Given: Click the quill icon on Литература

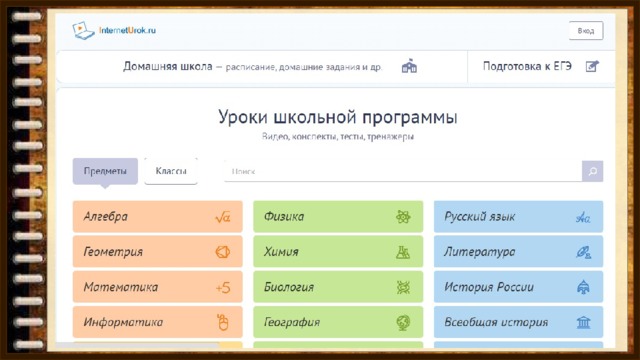Looking at the screenshot, I should (x=583, y=252).
